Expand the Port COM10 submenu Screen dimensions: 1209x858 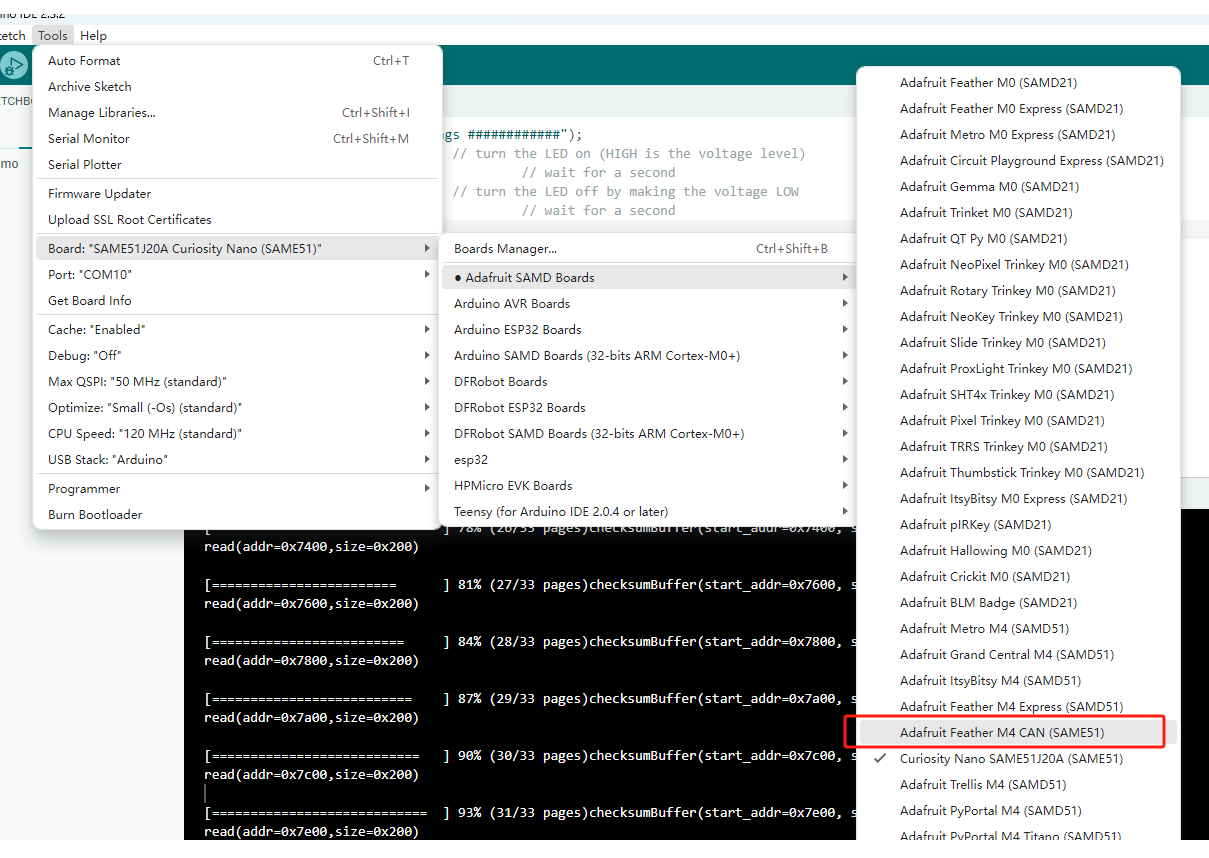(238, 275)
